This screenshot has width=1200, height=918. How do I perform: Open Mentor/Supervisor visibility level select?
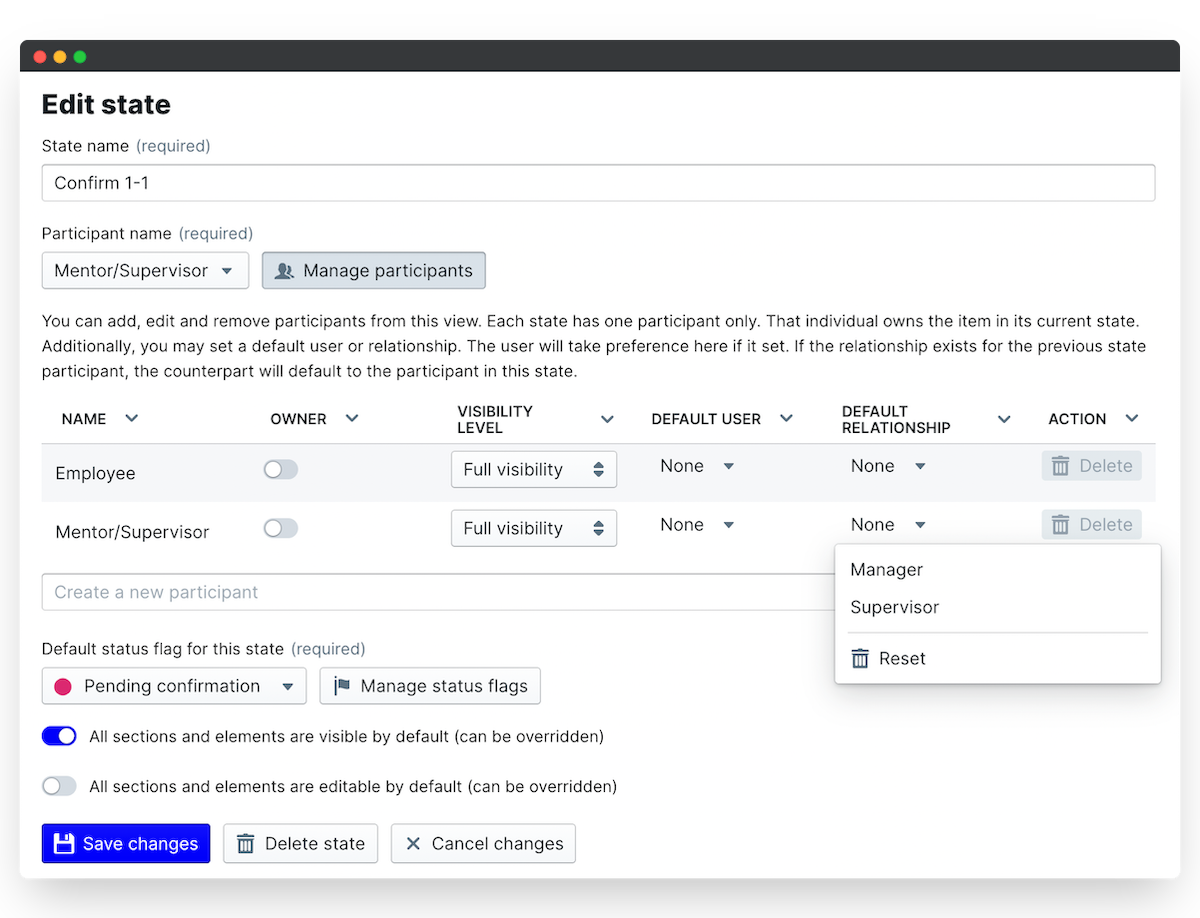coord(534,529)
